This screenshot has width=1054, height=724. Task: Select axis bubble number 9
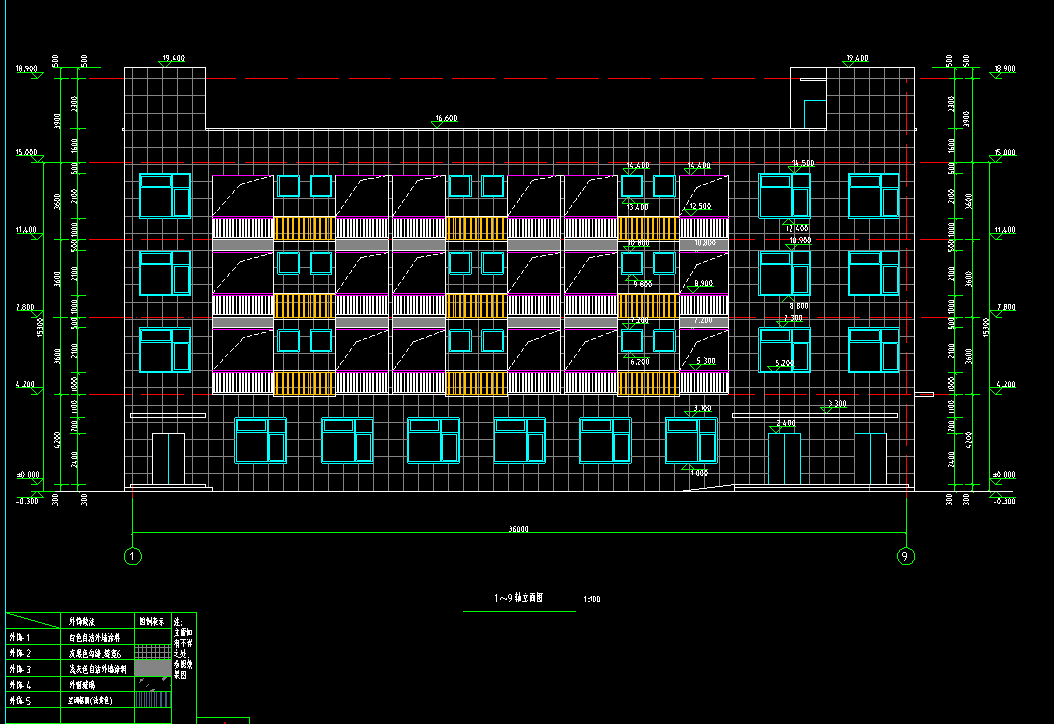[906, 556]
